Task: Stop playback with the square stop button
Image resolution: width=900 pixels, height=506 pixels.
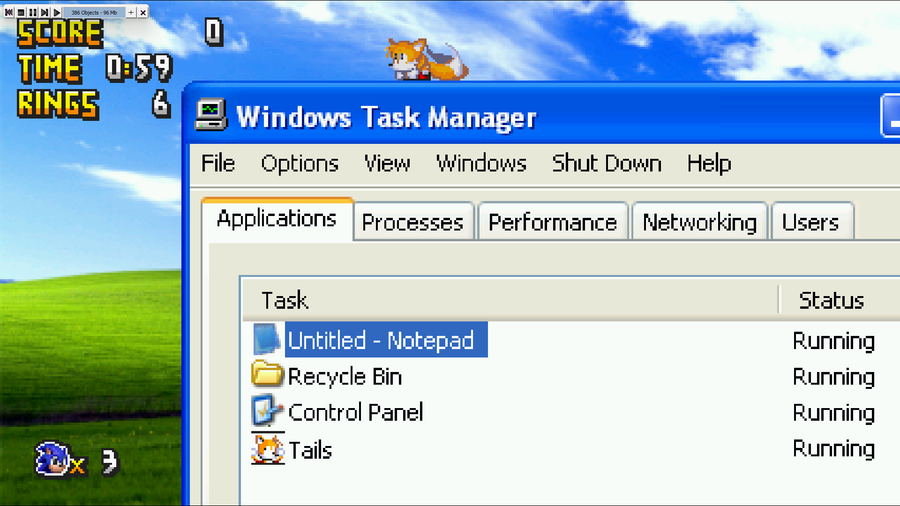Action: pyautogui.click(x=21, y=12)
